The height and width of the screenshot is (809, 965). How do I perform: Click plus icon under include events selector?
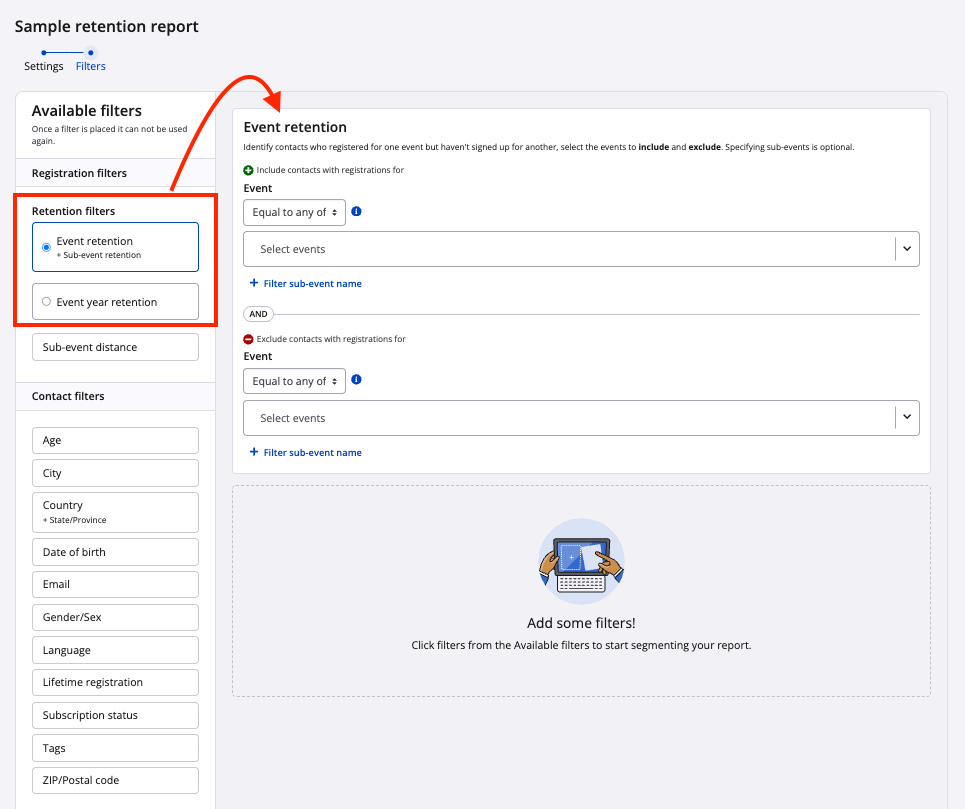click(x=254, y=283)
